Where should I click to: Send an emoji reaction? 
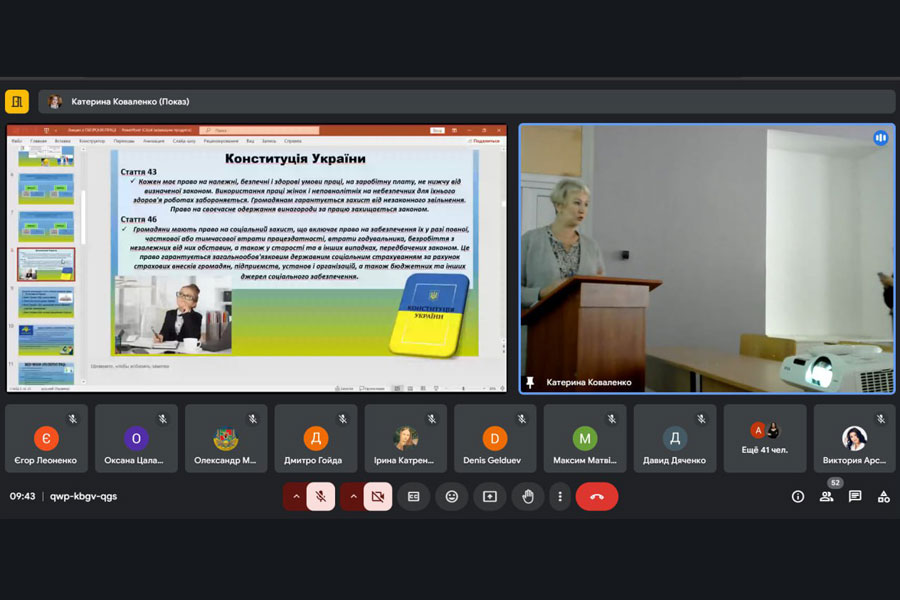[452, 497]
